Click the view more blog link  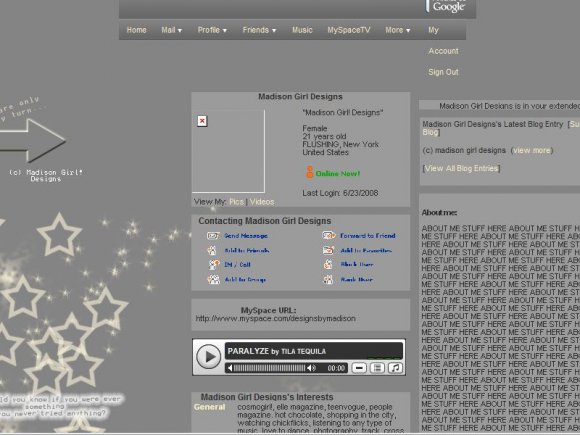tap(532, 151)
